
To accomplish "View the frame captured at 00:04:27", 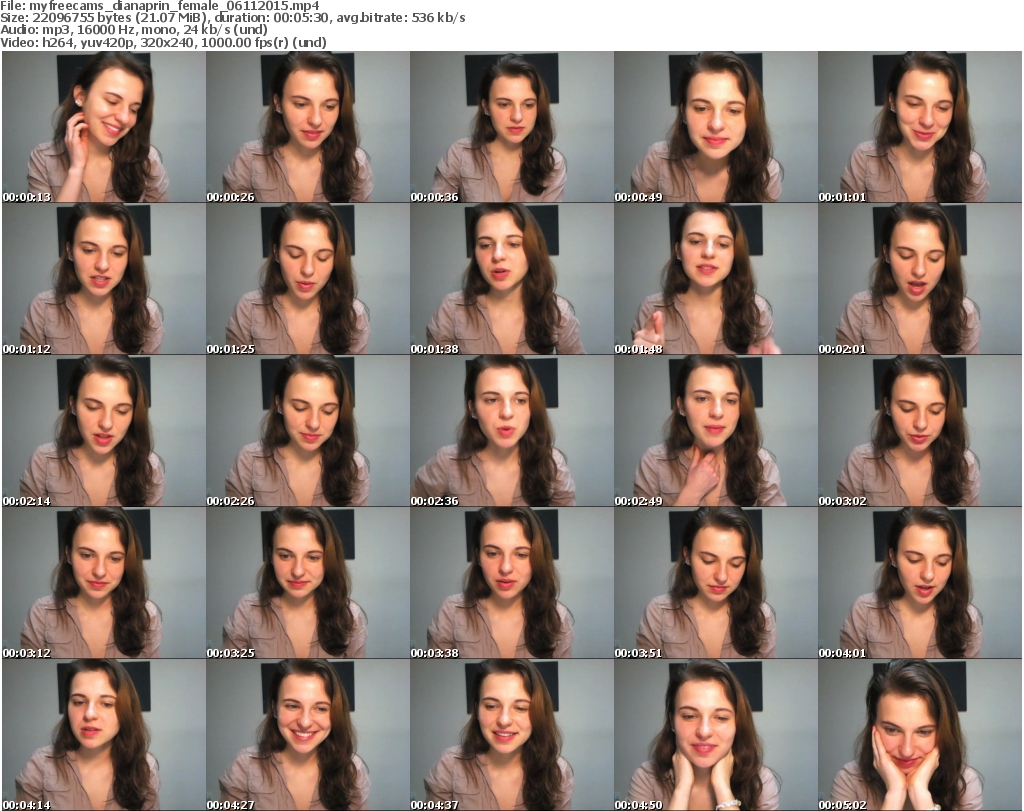I will pyautogui.click(x=308, y=735).
